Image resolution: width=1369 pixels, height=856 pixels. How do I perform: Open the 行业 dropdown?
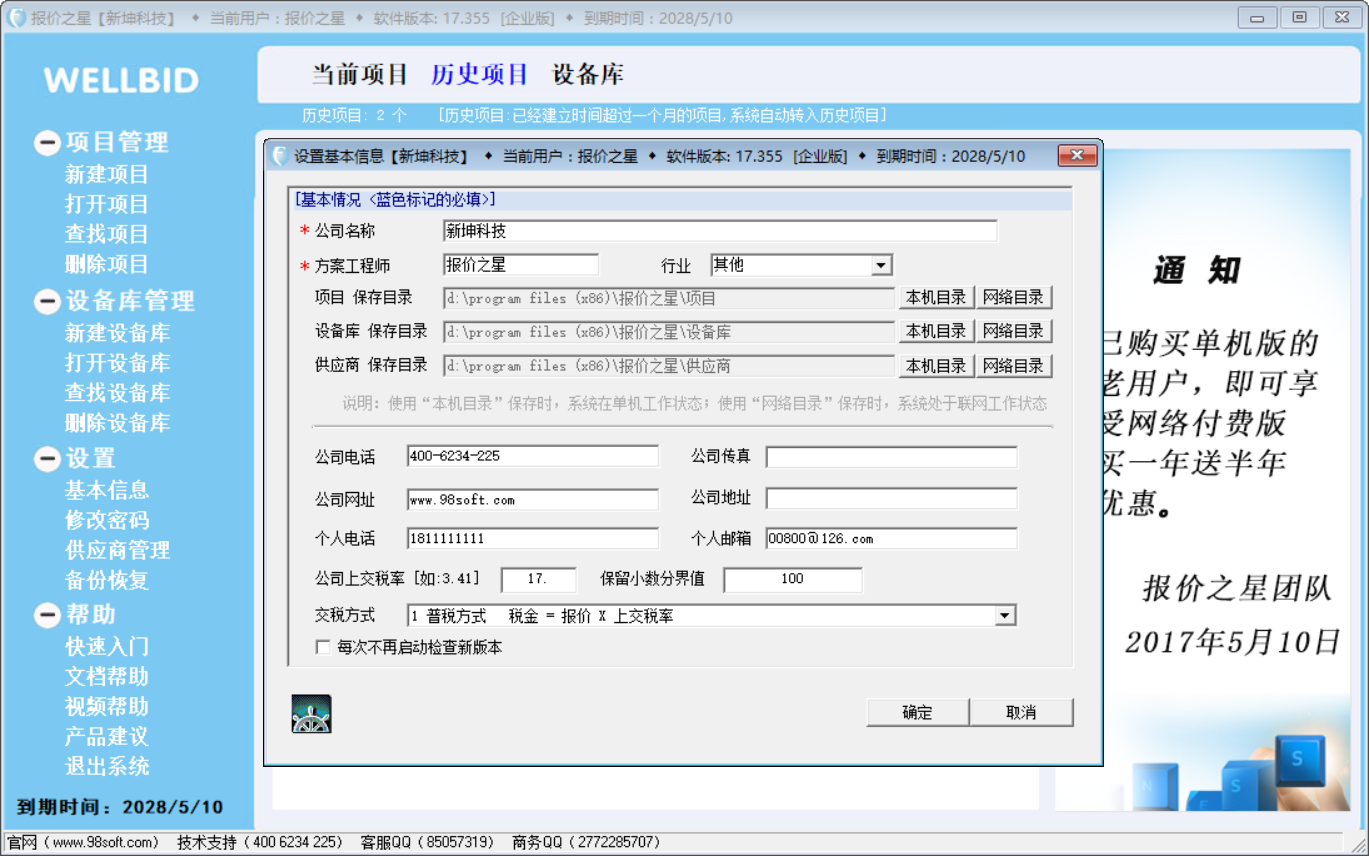881,266
